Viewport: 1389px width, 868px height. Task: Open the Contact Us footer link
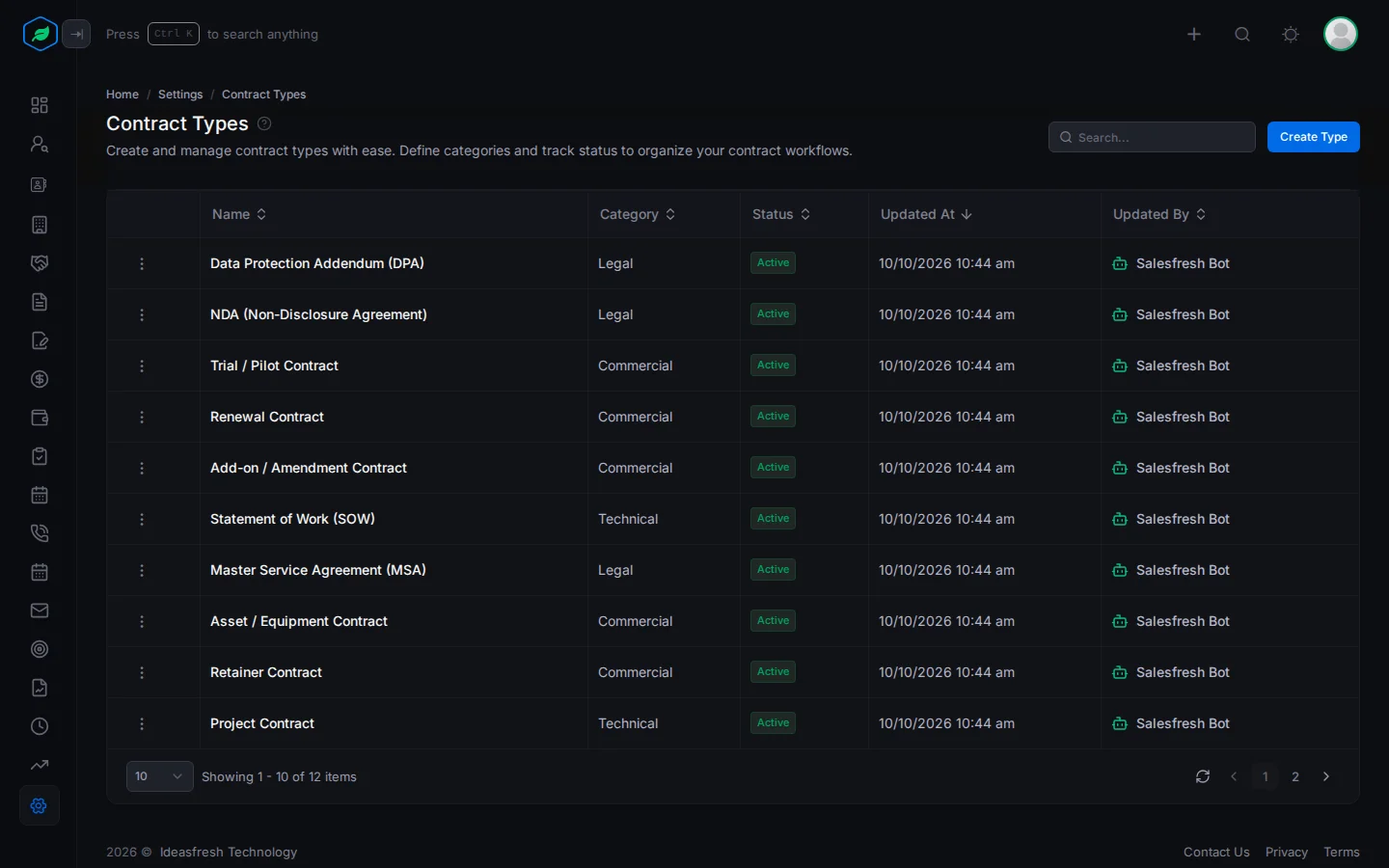[1216, 852]
